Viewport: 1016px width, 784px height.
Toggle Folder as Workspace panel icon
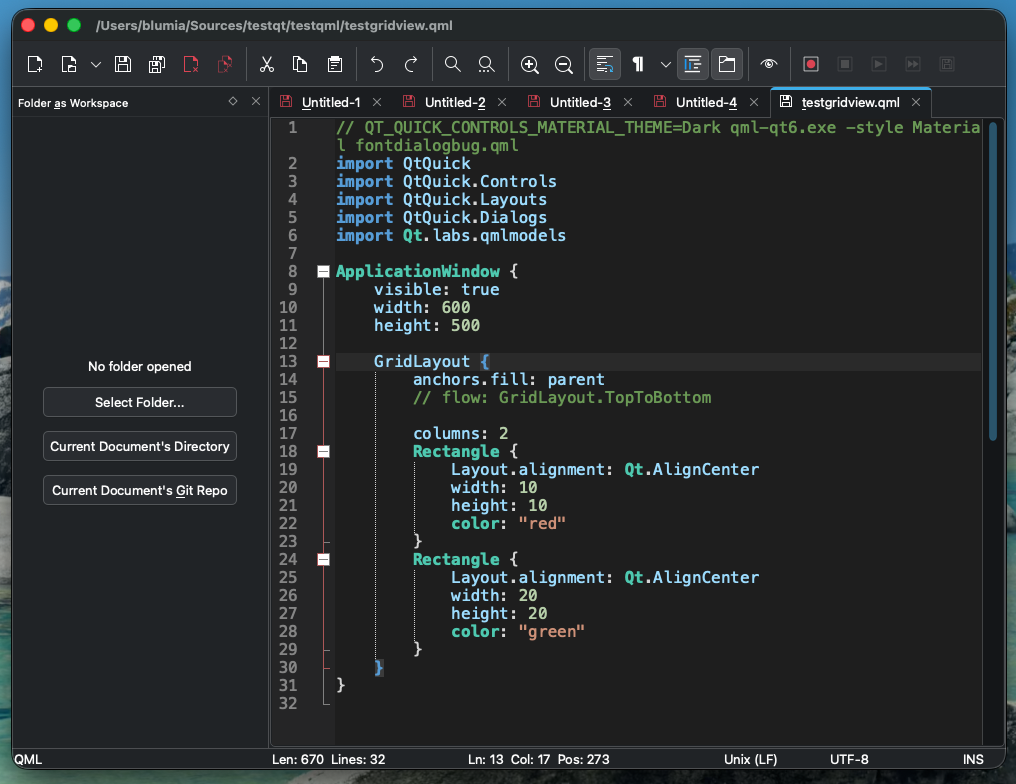726,64
